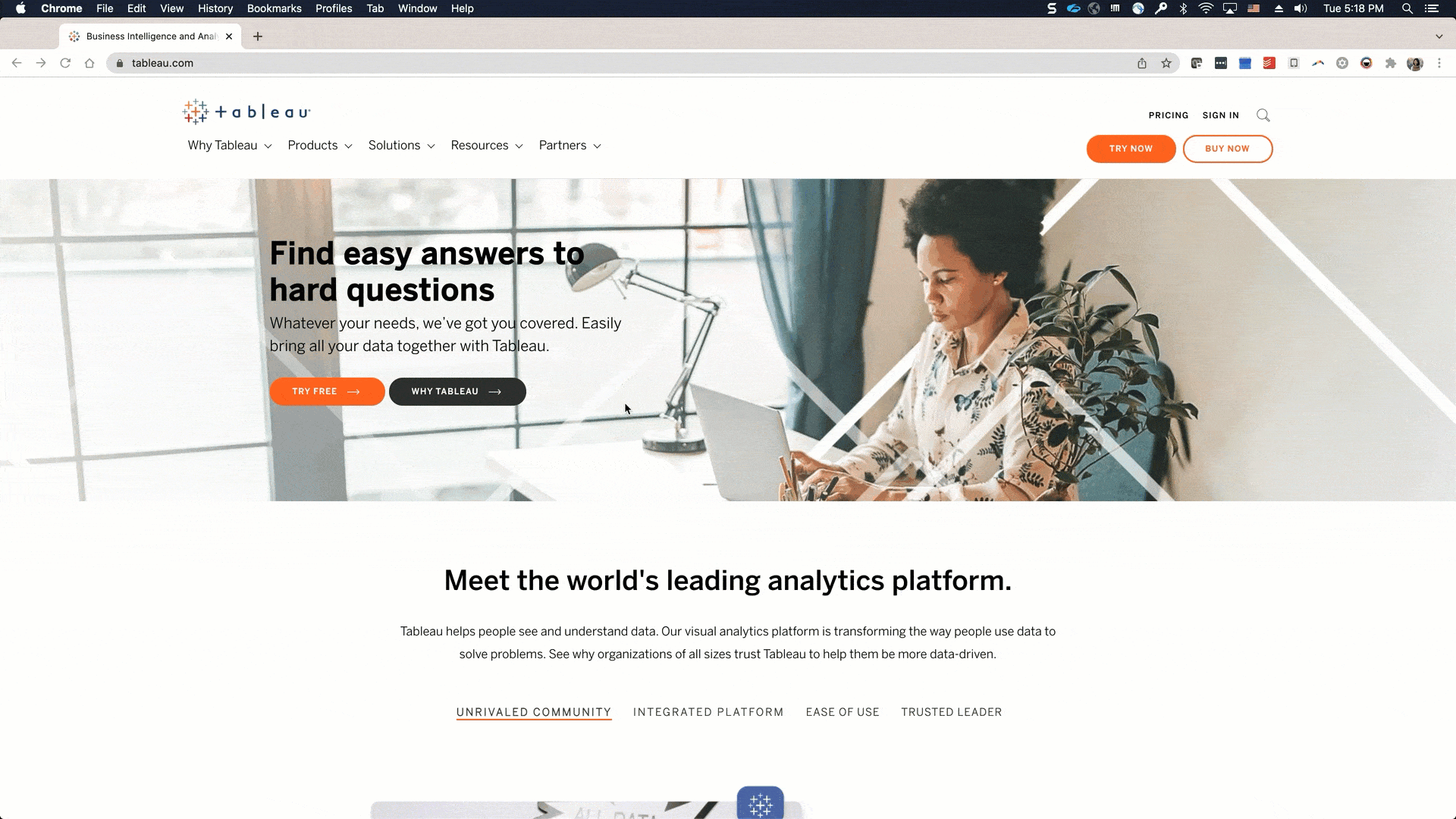Select the EASE OF USE tab

tap(842, 711)
